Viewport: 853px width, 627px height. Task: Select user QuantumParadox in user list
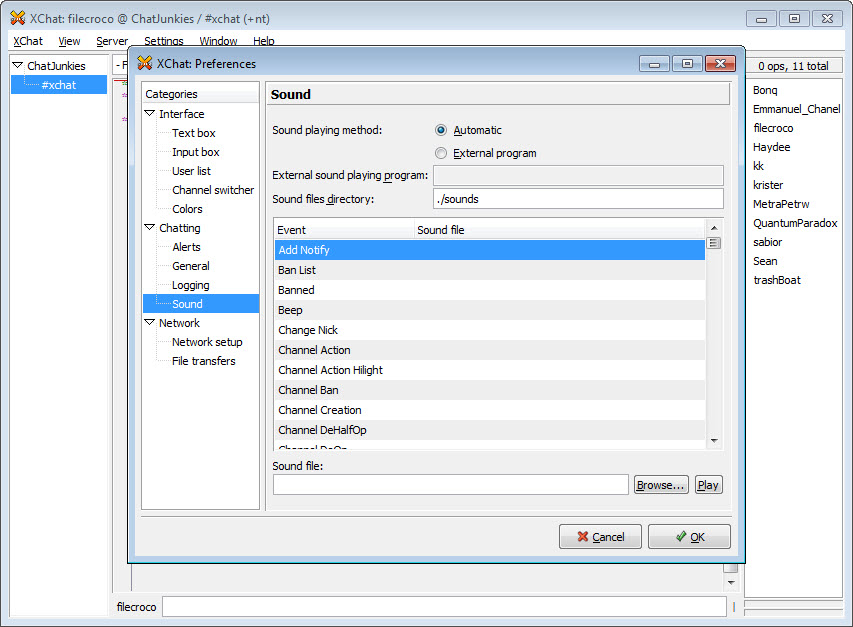click(795, 223)
